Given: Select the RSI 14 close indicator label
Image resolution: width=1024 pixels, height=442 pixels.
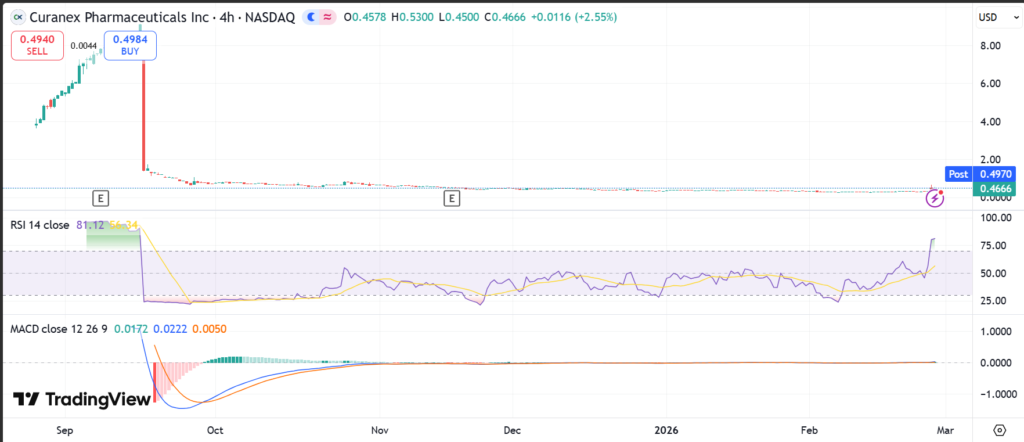Looking at the screenshot, I should [x=40, y=225].
